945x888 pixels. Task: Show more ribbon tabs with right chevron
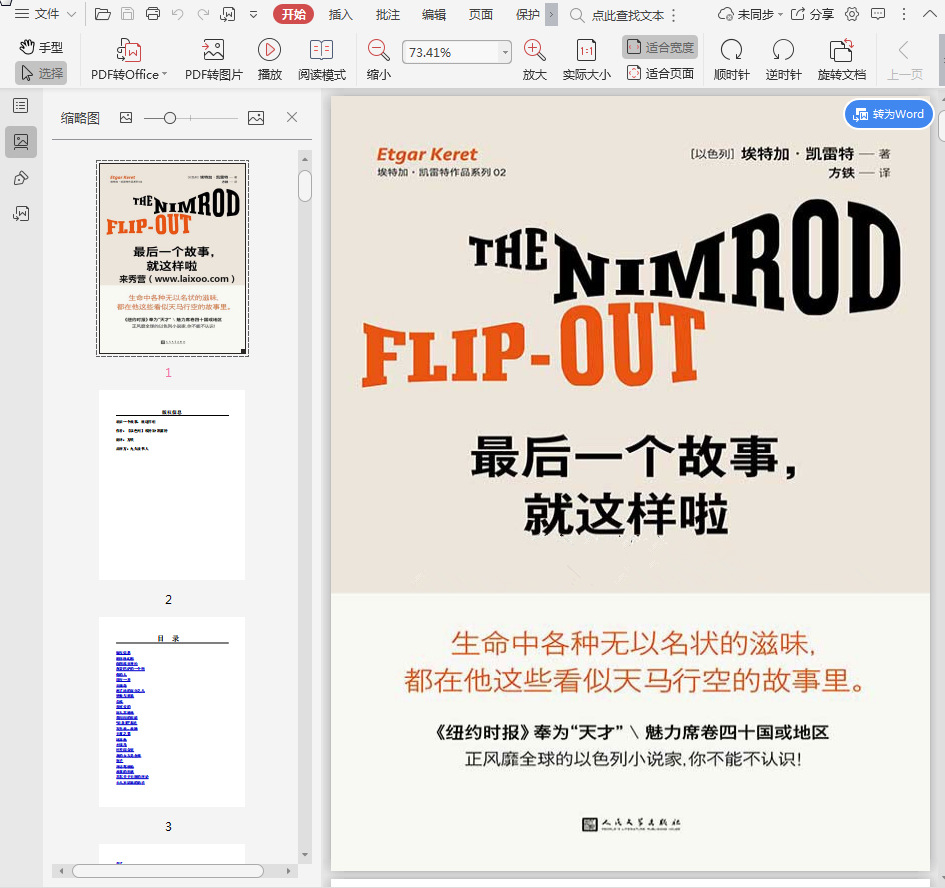pyautogui.click(x=551, y=14)
